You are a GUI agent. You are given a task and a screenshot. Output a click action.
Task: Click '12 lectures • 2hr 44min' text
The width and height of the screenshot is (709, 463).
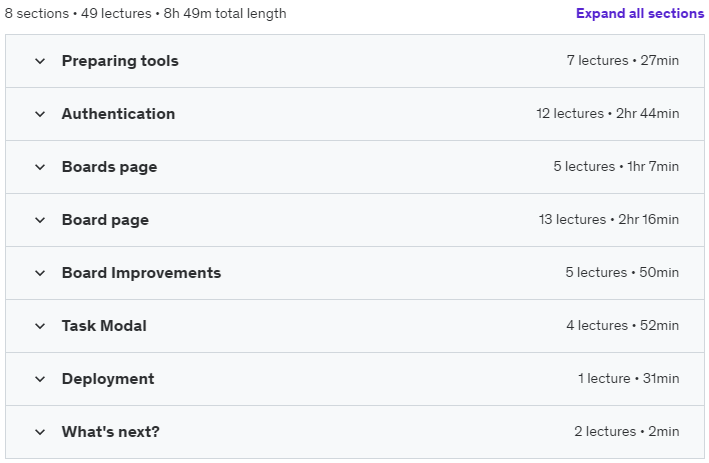click(x=608, y=113)
